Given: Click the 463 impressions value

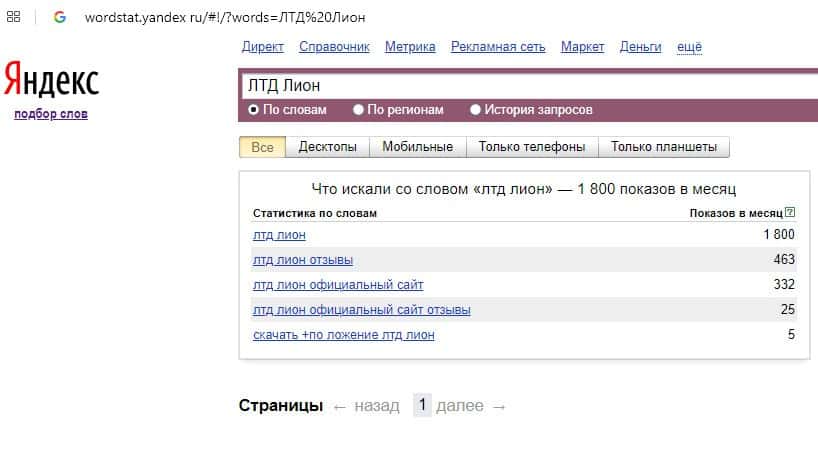Looking at the screenshot, I should (x=784, y=260).
